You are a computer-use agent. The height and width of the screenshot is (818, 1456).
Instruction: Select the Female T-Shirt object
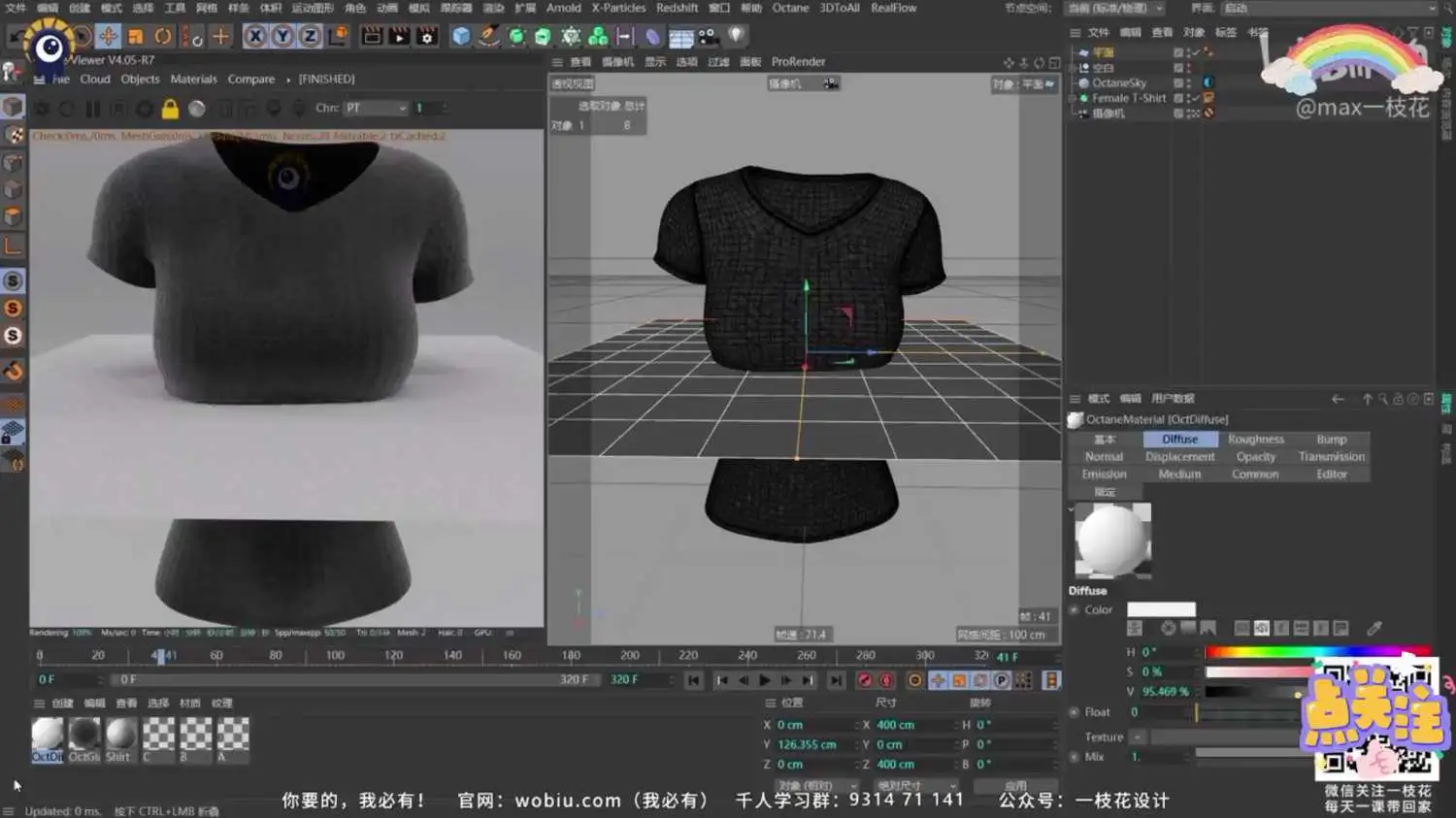(x=1129, y=98)
